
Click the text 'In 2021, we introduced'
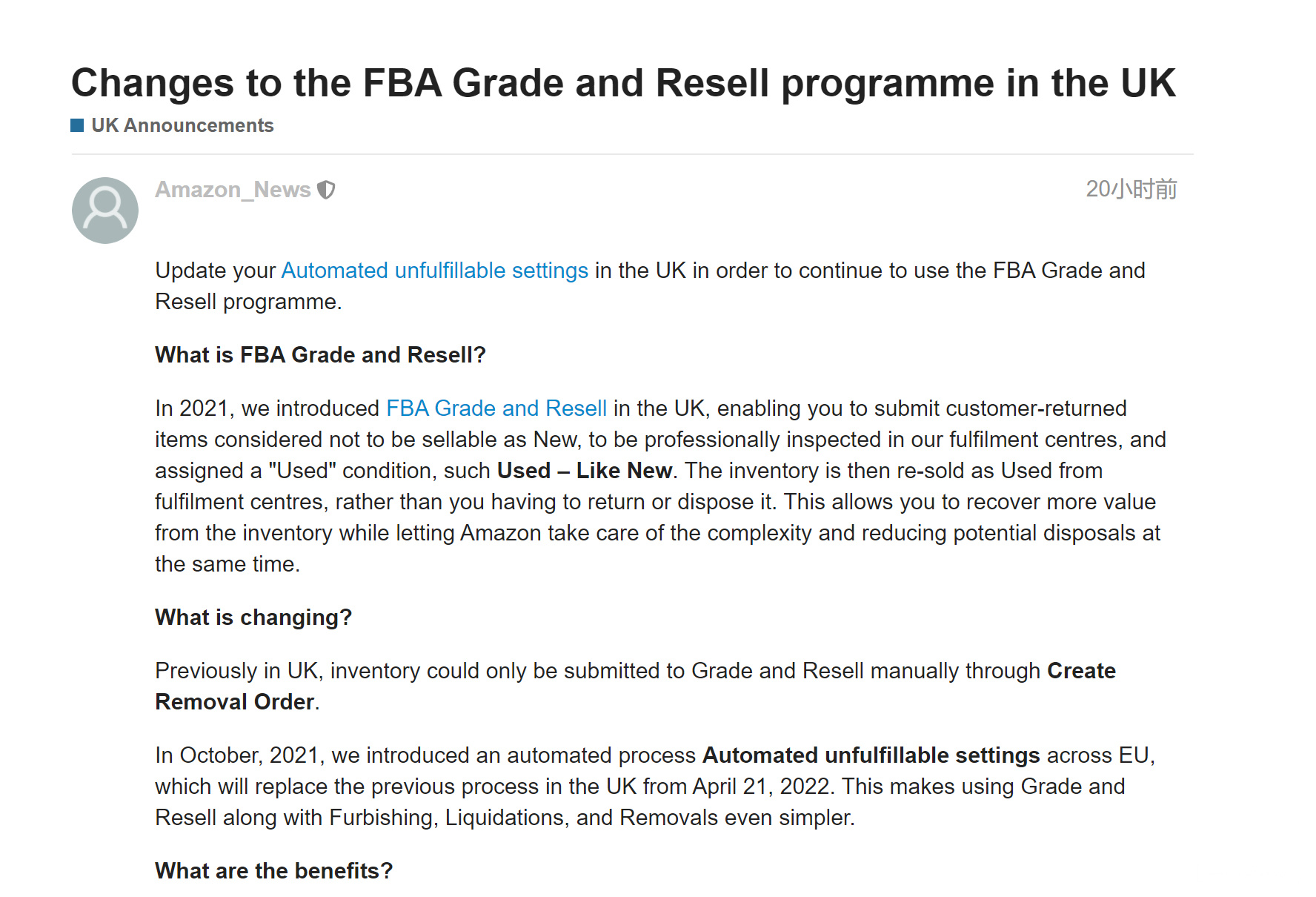267,408
